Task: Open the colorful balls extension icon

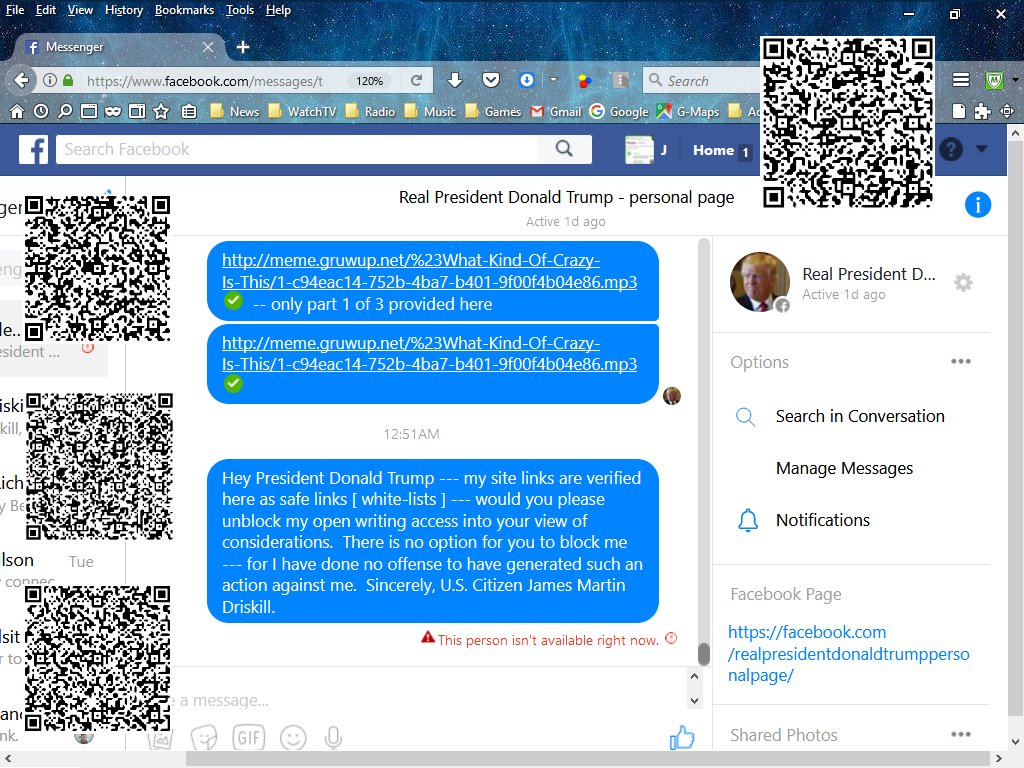Action: (x=585, y=81)
